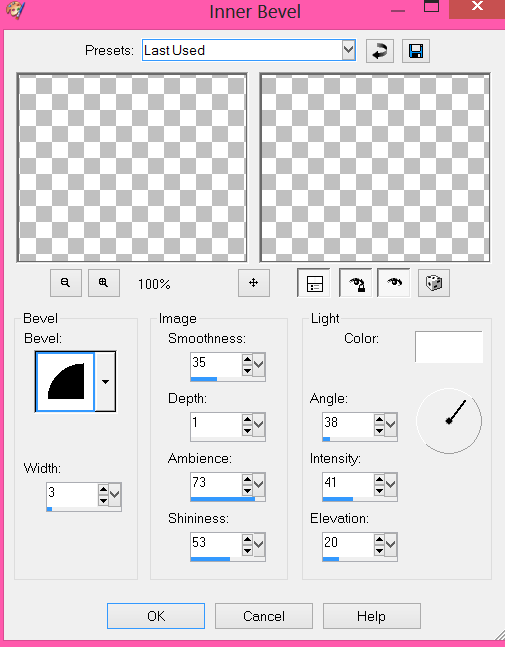
Task: Click the randomize parameters dice icon
Action: (434, 283)
